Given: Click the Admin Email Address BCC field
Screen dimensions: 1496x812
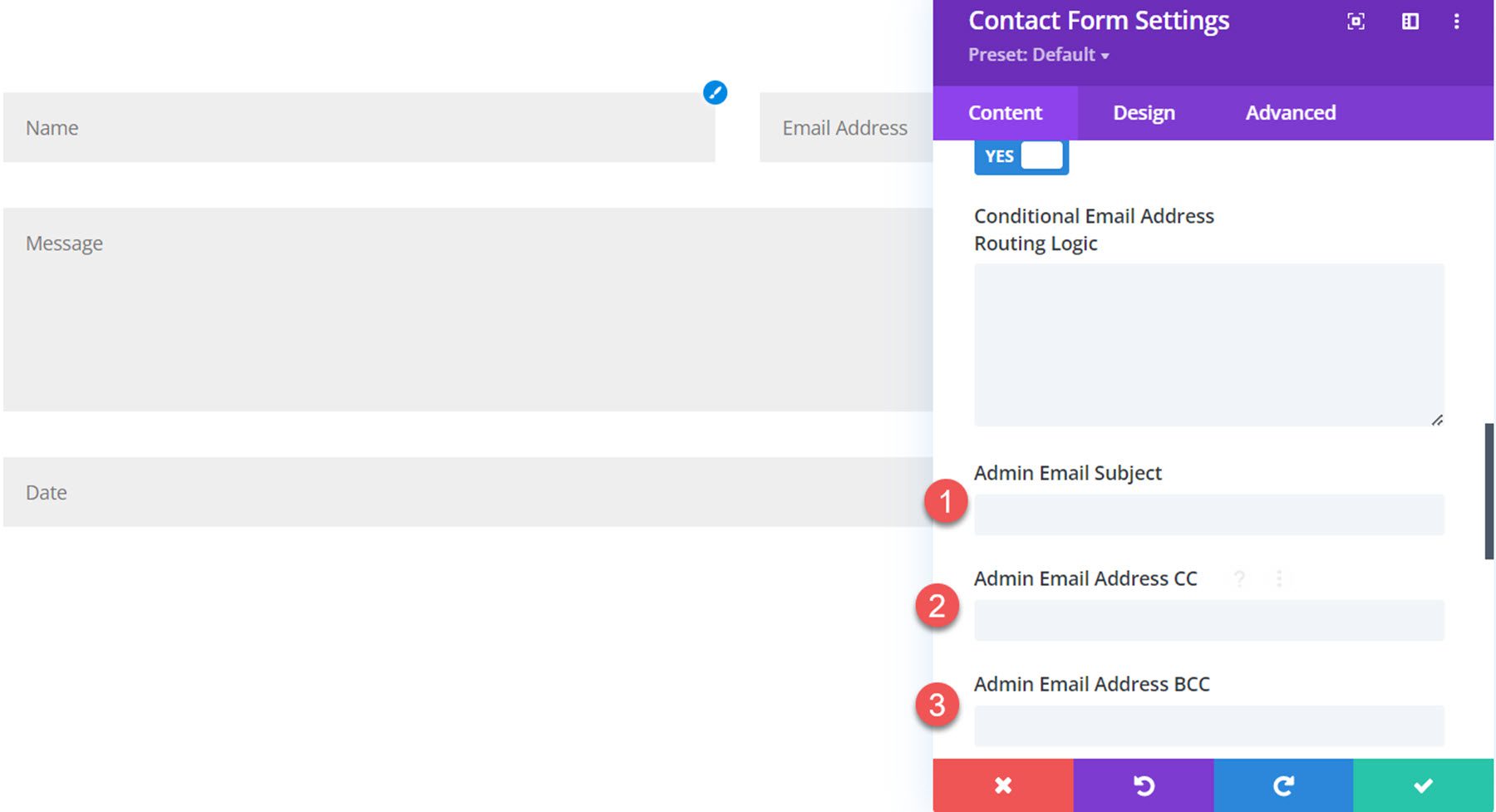Looking at the screenshot, I should click(1208, 725).
